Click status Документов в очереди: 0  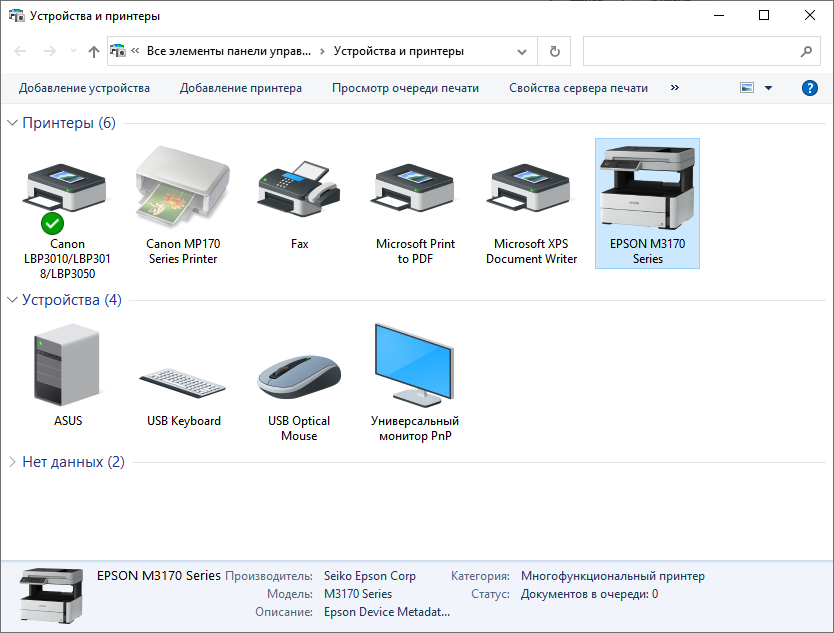[589, 594]
